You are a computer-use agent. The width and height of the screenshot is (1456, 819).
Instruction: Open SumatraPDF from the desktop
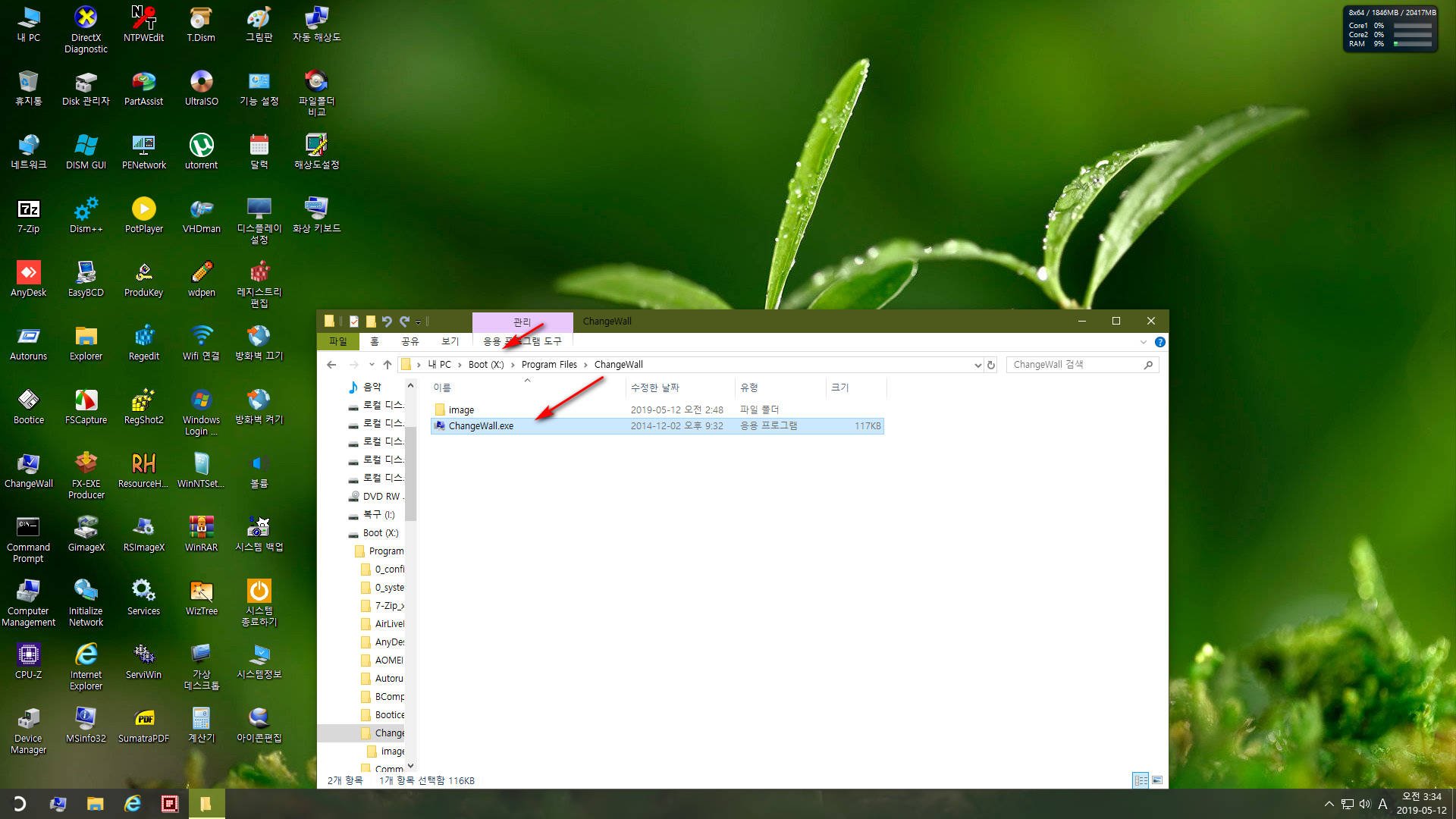pyautogui.click(x=143, y=725)
